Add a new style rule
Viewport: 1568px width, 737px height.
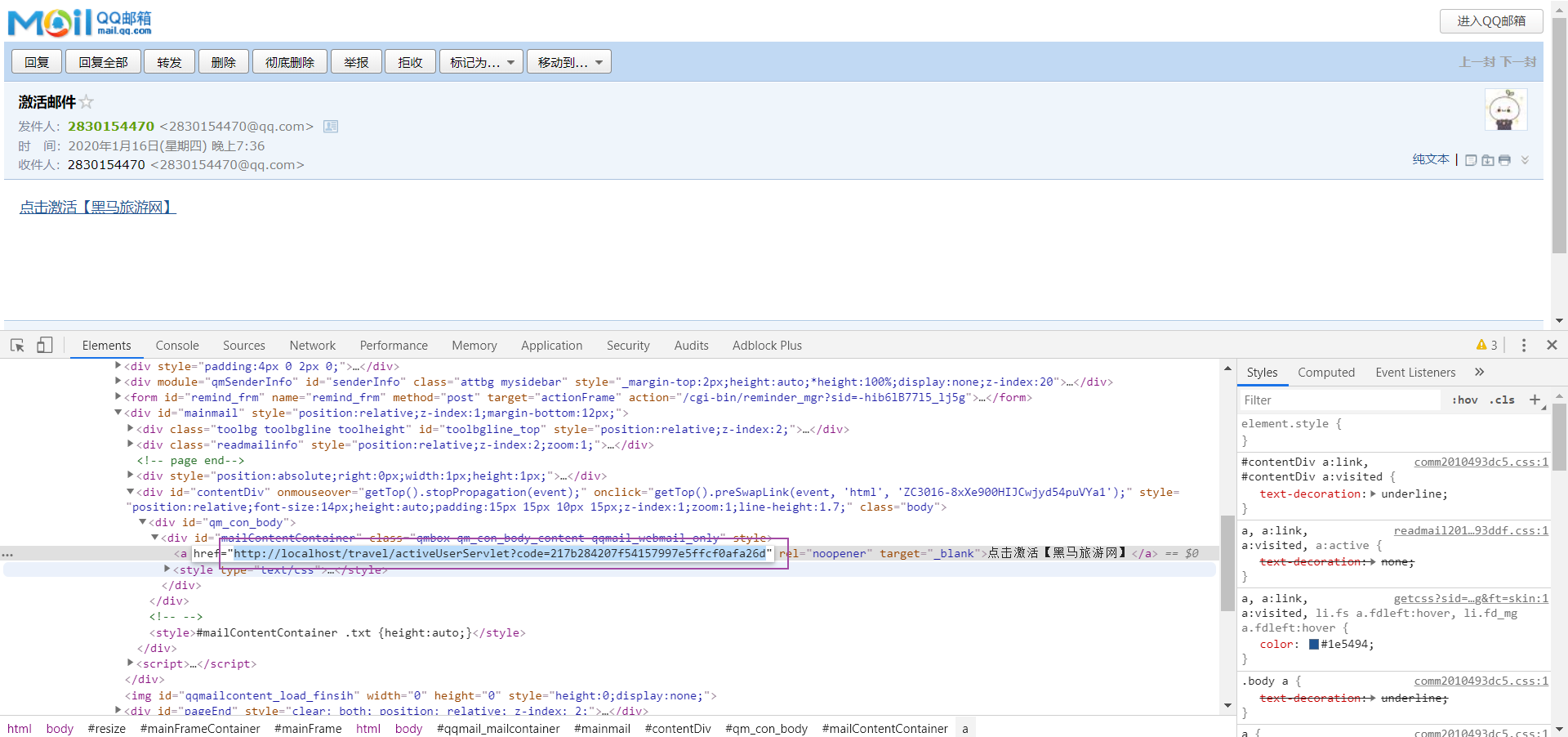coord(1535,400)
